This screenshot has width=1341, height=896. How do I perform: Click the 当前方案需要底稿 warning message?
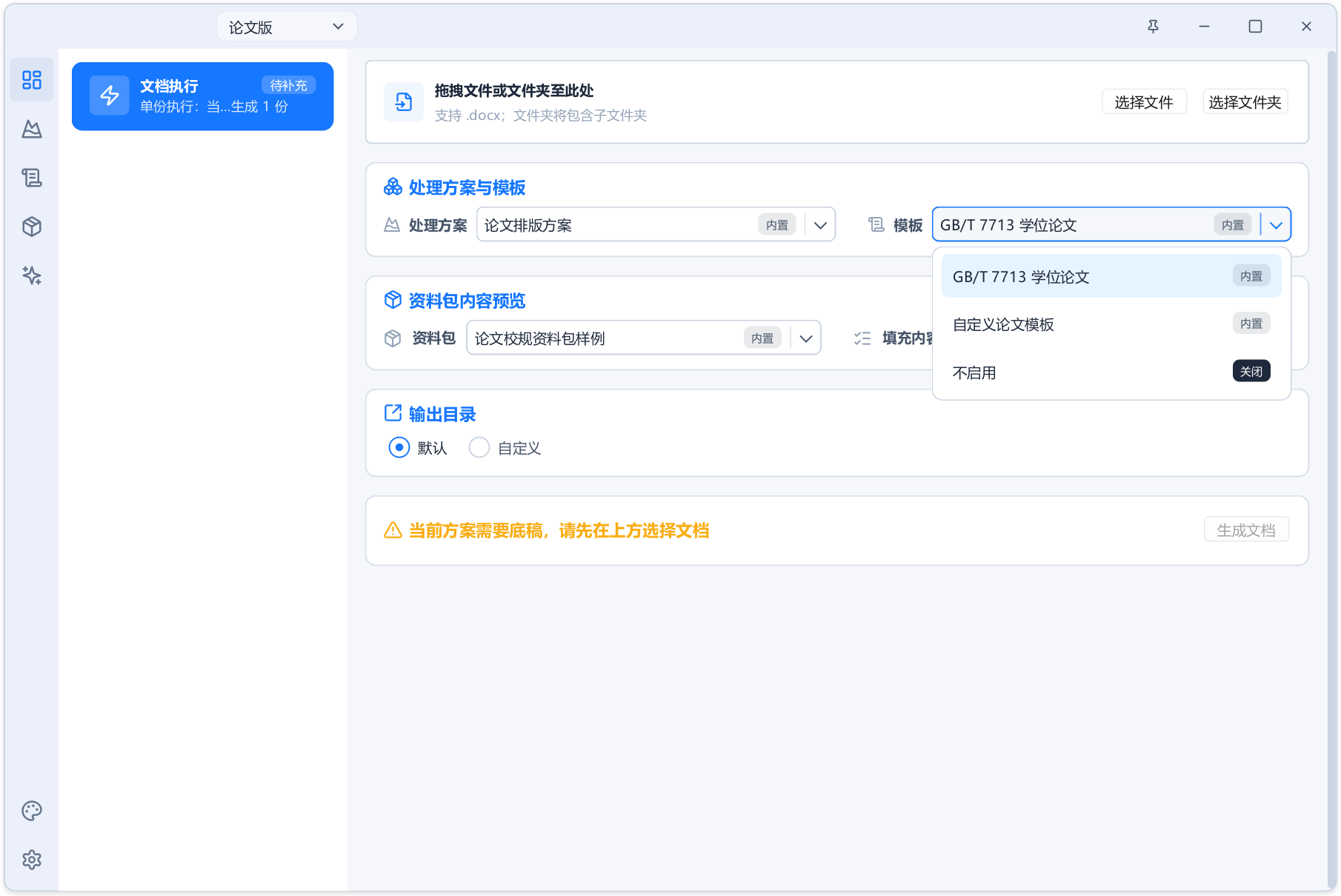pyautogui.click(x=559, y=530)
